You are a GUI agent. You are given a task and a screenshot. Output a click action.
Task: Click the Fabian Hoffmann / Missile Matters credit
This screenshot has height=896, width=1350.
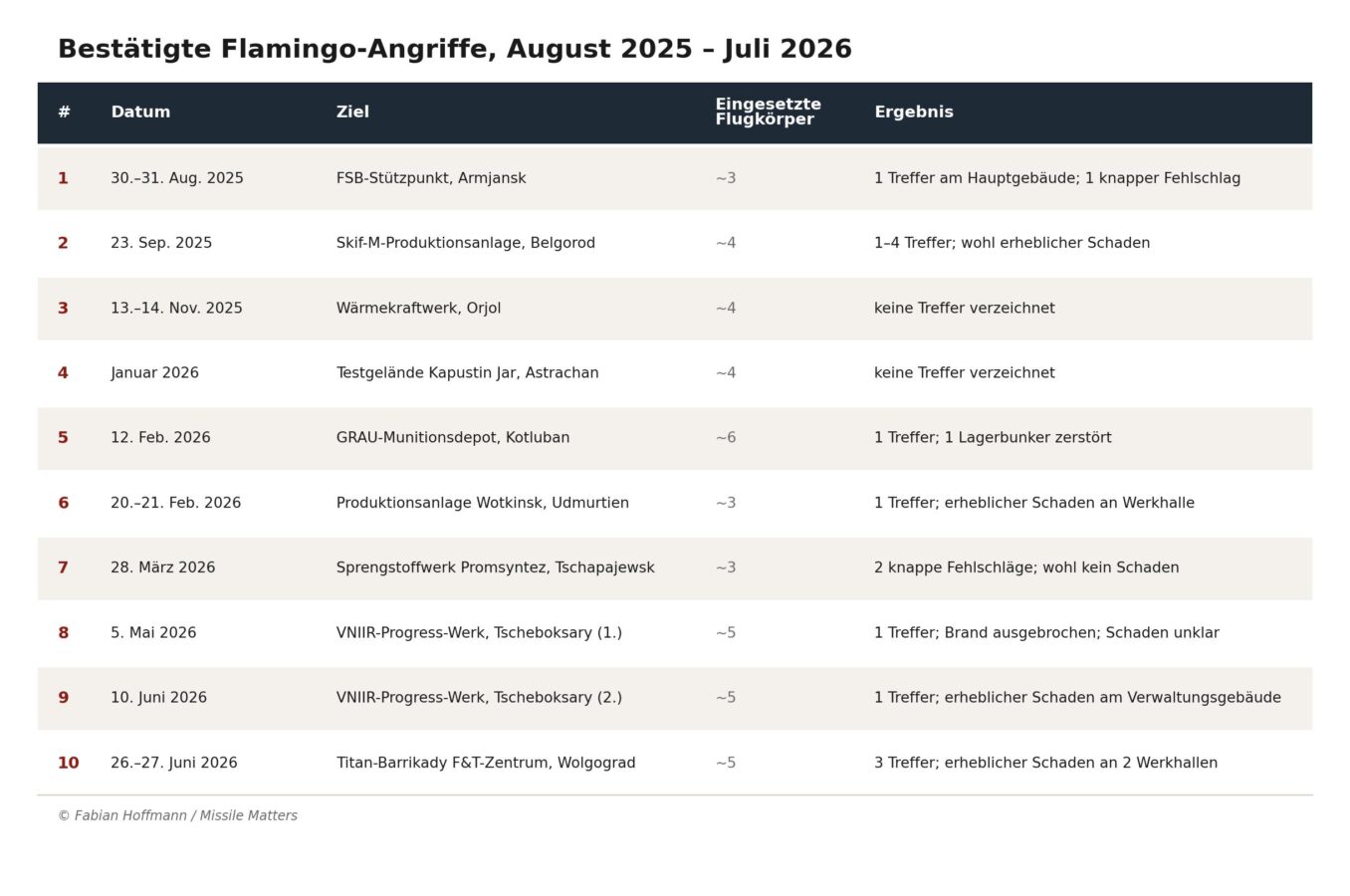tap(177, 816)
